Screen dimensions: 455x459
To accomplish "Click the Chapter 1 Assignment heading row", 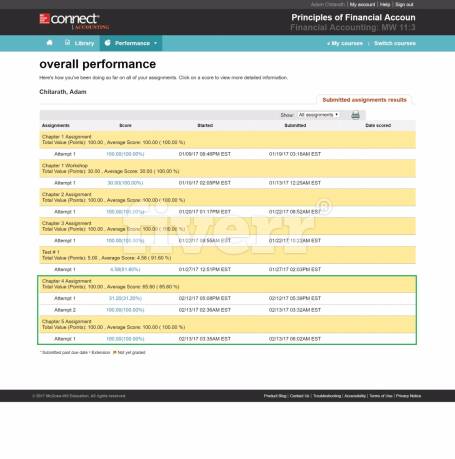I will coord(228,140).
